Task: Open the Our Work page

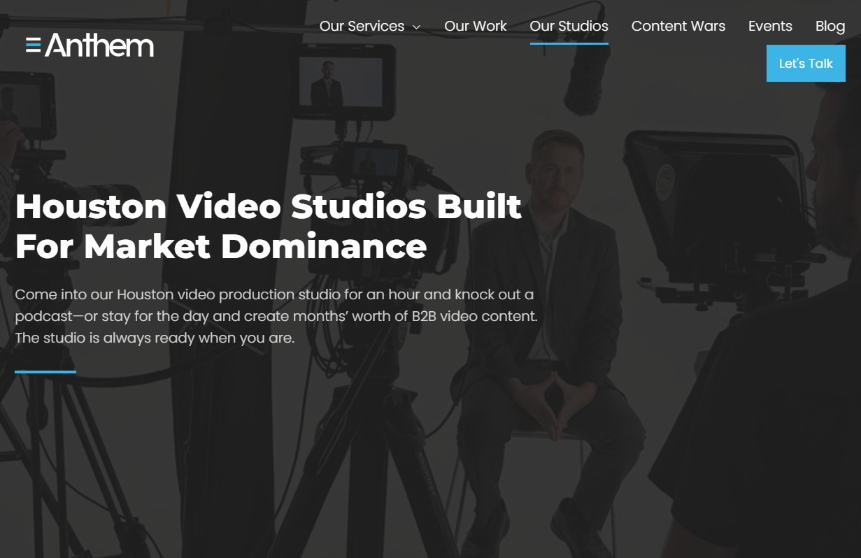Action: coord(475,26)
